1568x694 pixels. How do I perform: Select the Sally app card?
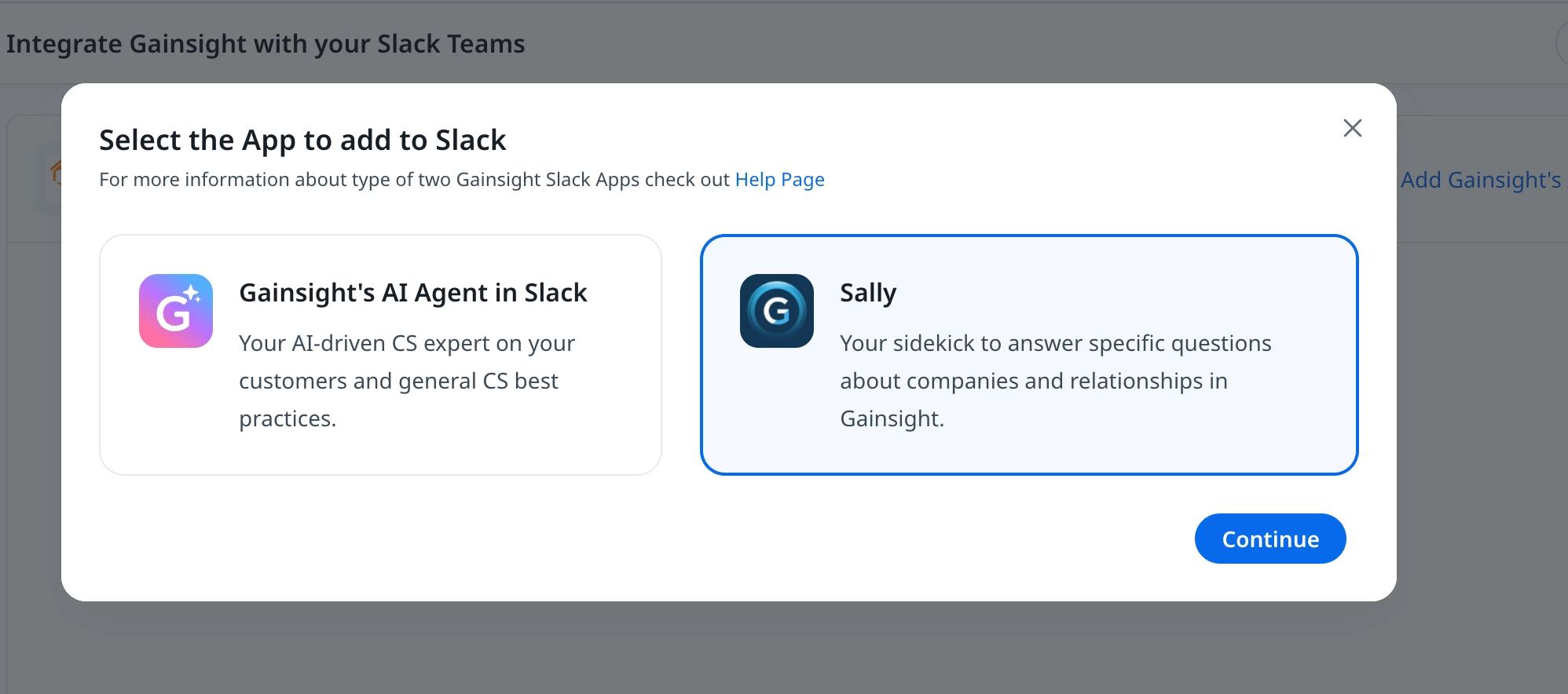[1029, 355]
